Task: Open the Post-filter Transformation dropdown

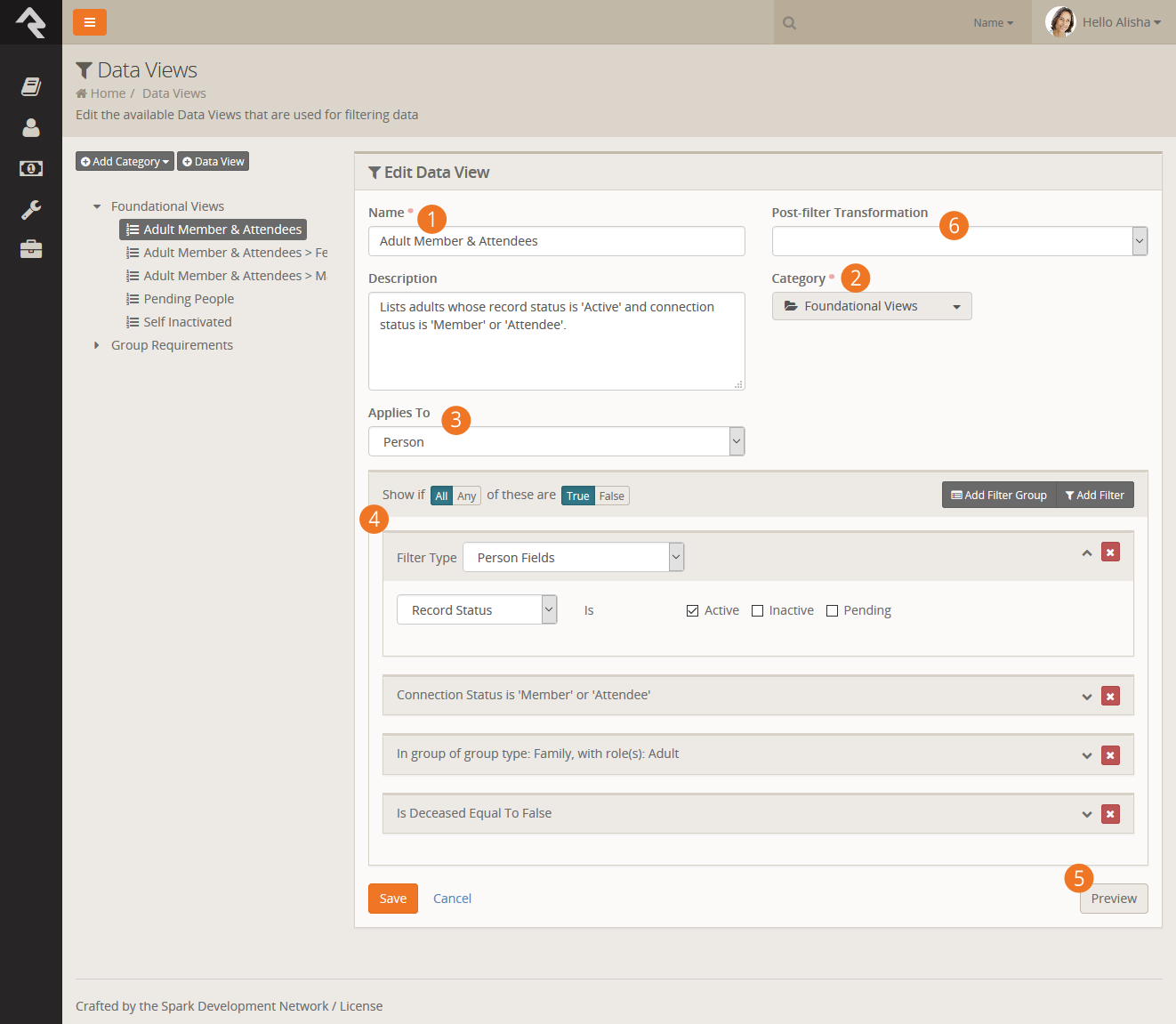Action: [960, 241]
